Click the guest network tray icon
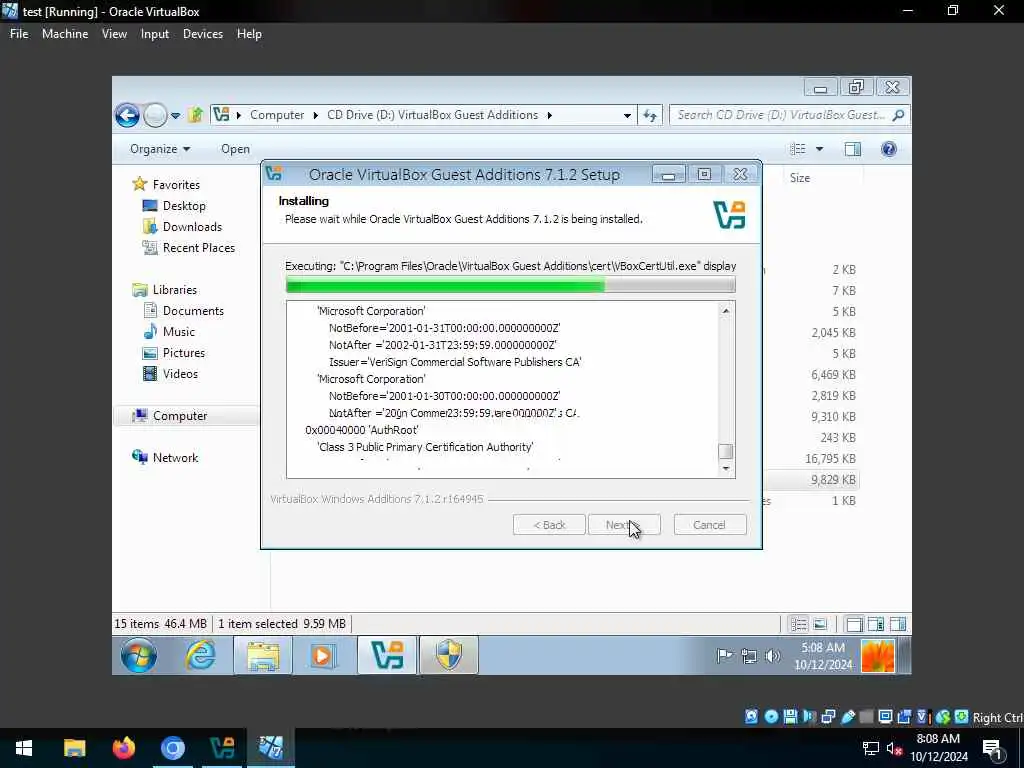The height and width of the screenshot is (768, 1024). pos(748,656)
